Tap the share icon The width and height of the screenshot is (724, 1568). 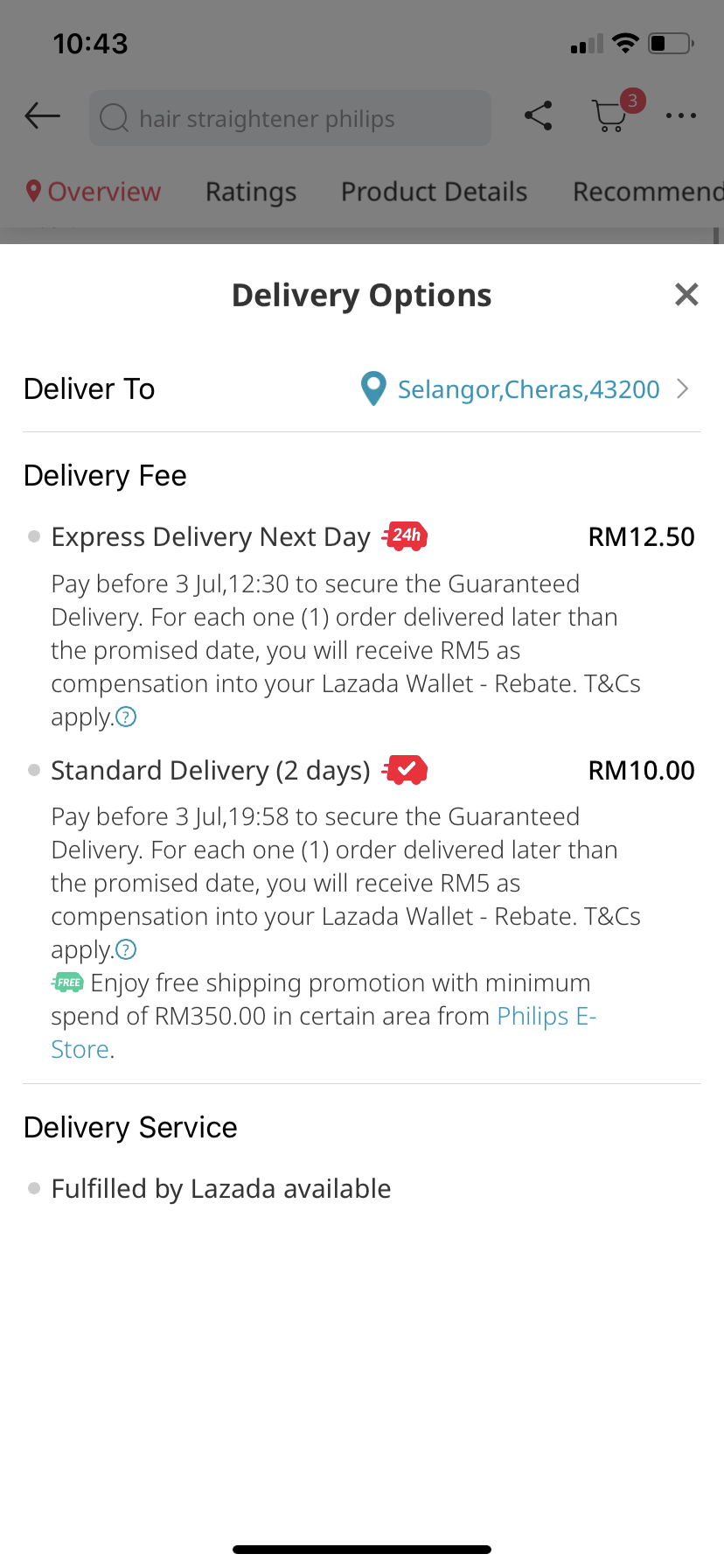538,115
